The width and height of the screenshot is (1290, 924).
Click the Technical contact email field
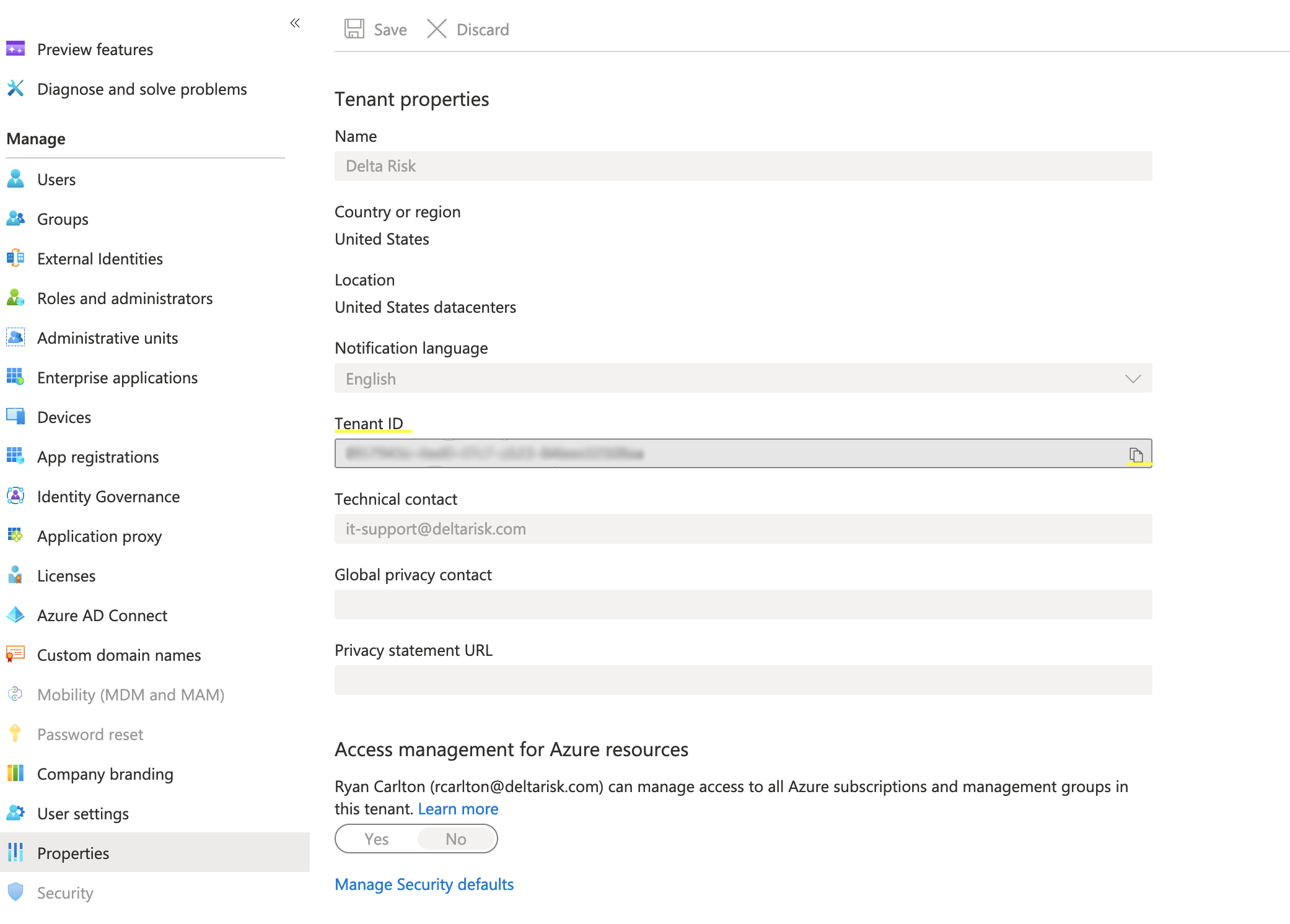743,529
